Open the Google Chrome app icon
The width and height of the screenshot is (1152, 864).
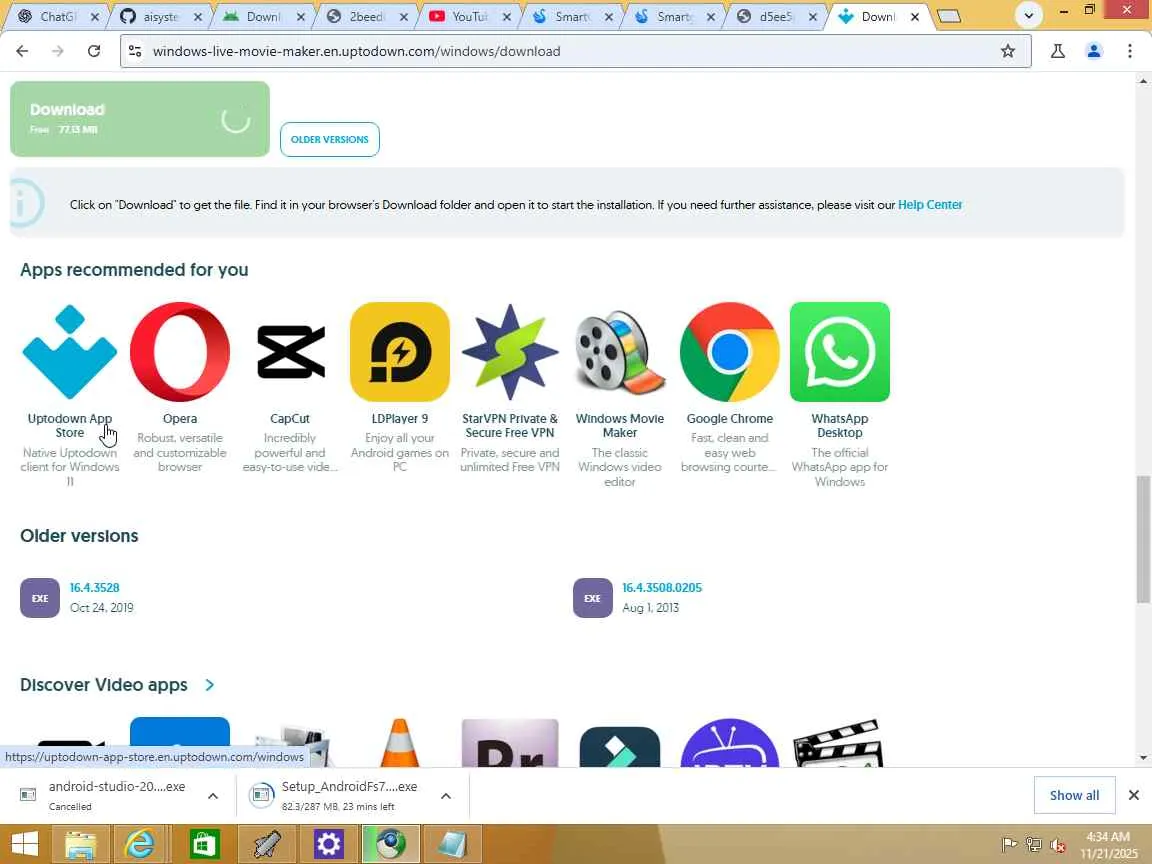pyautogui.click(x=730, y=352)
